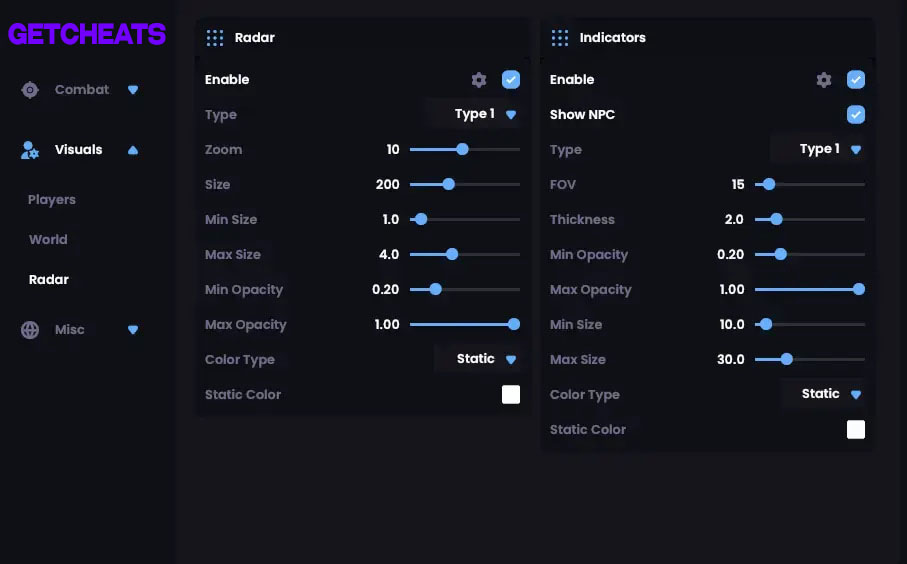Expand the Misc section arrow
The width and height of the screenshot is (907, 564).
point(133,330)
